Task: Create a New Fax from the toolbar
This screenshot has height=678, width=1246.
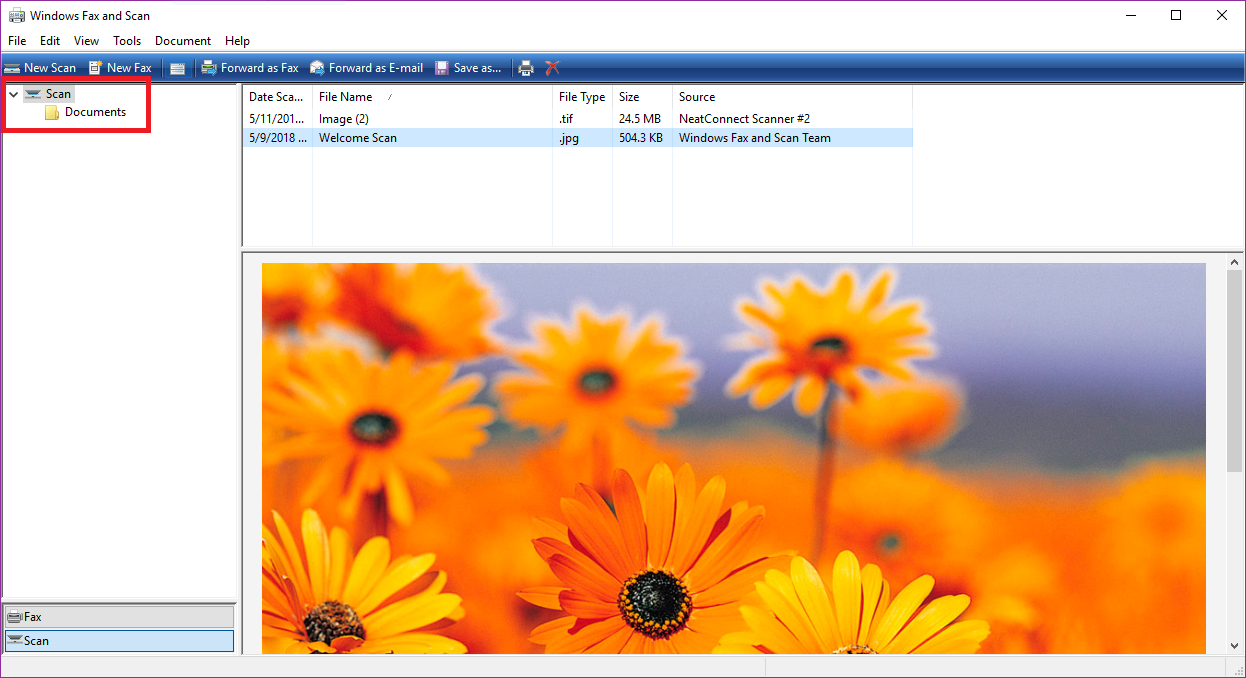Action: (x=120, y=68)
